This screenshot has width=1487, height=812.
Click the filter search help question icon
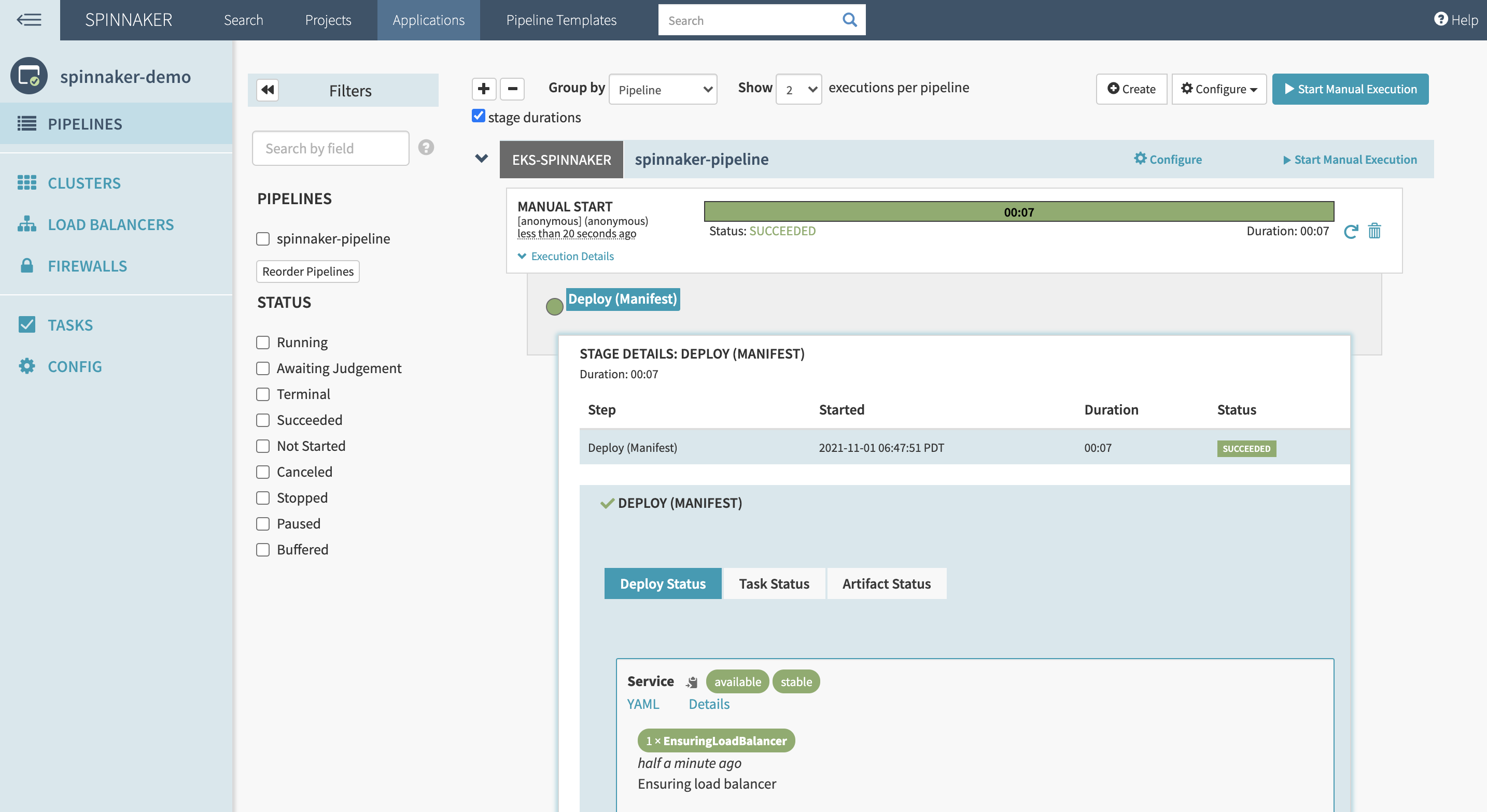point(426,148)
